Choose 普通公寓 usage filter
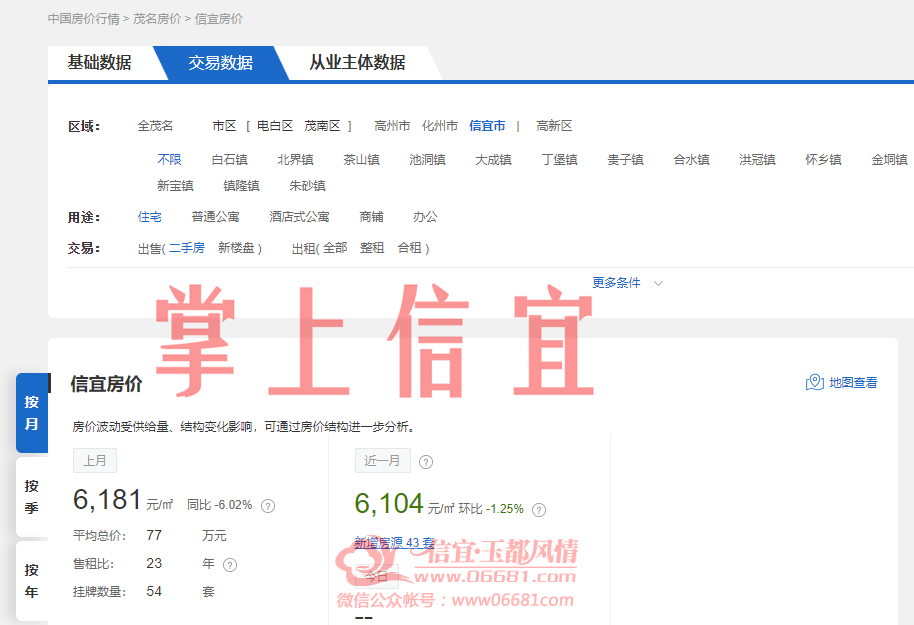 tap(216, 217)
